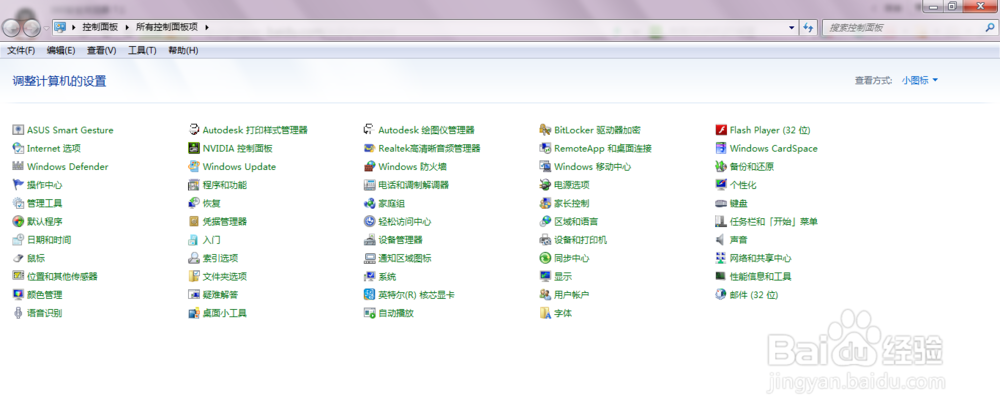Click the 电源选项 icon

pyautogui.click(x=545, y=185)
